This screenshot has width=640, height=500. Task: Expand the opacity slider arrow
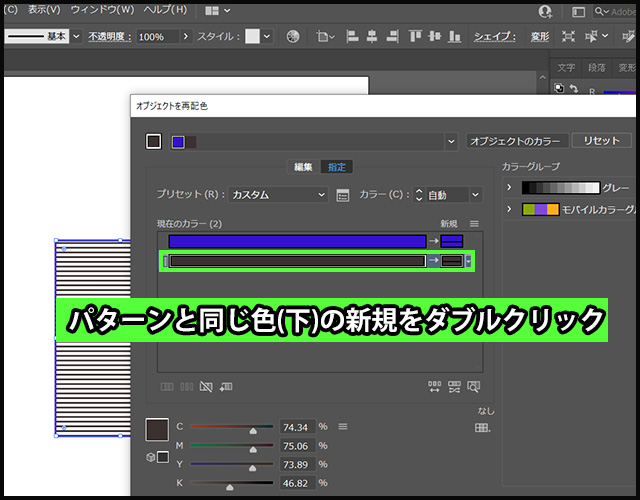pyautogui.click(x=186, y=37)
